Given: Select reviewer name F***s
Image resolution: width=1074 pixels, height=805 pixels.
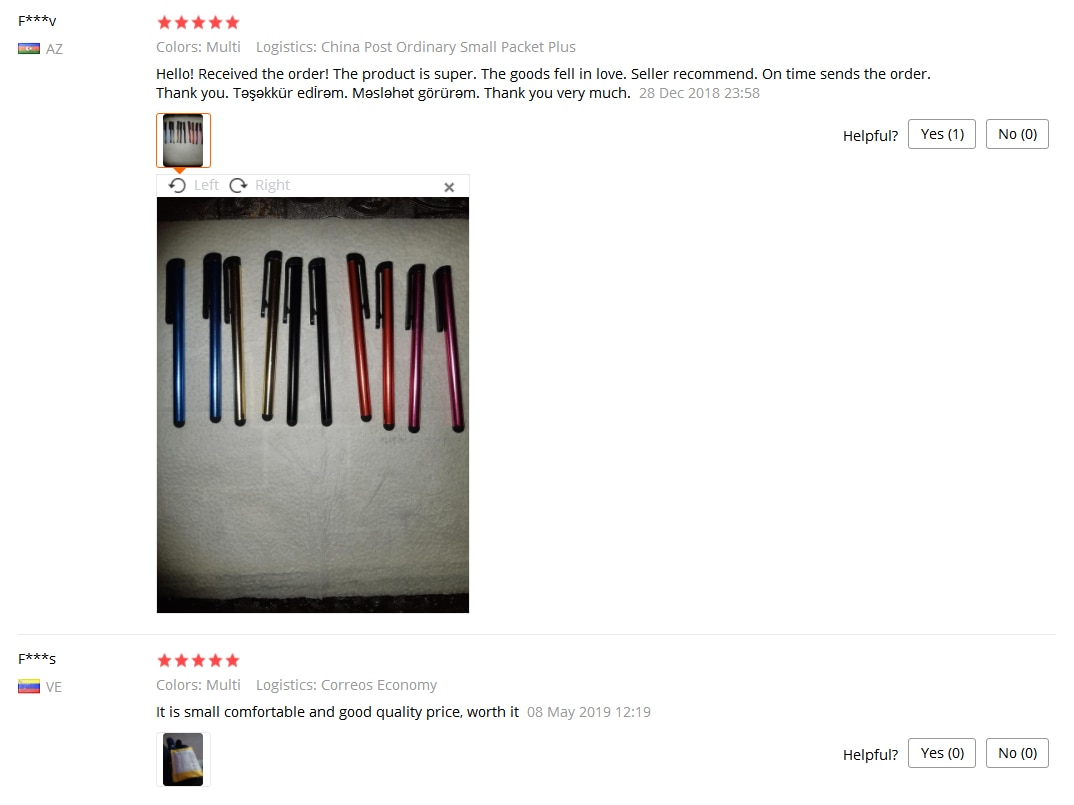Looking at the screenshot, I should [x=37, y=658].
